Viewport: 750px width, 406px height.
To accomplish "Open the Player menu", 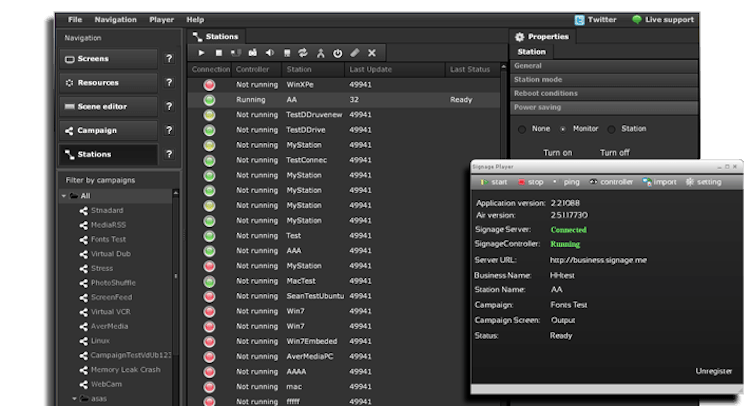I will [161, 19].
